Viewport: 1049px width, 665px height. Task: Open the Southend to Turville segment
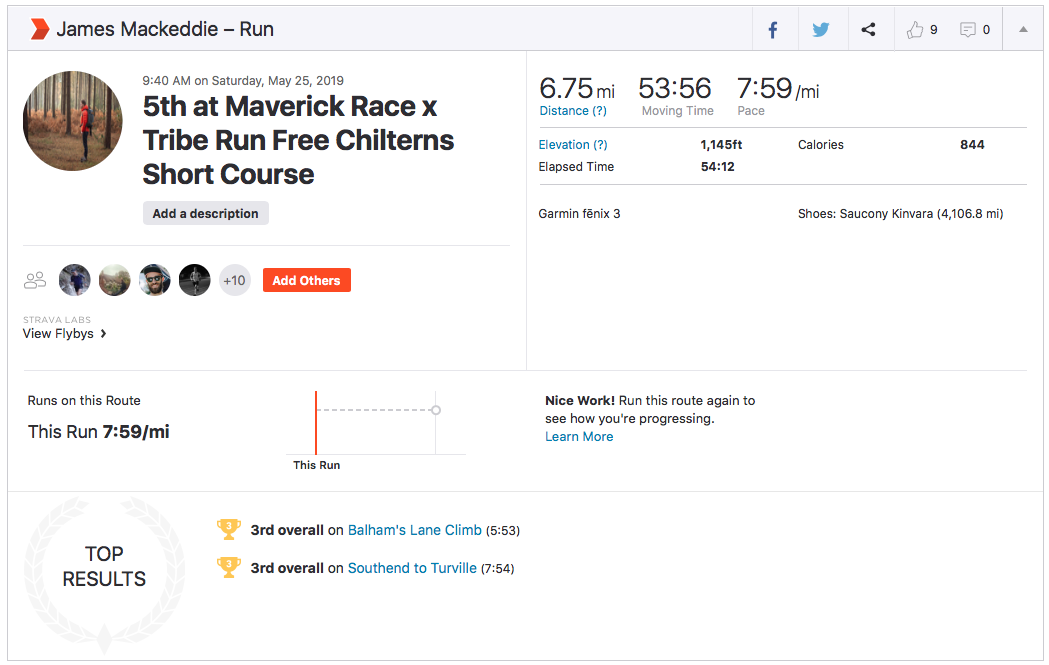click(412, 568)
